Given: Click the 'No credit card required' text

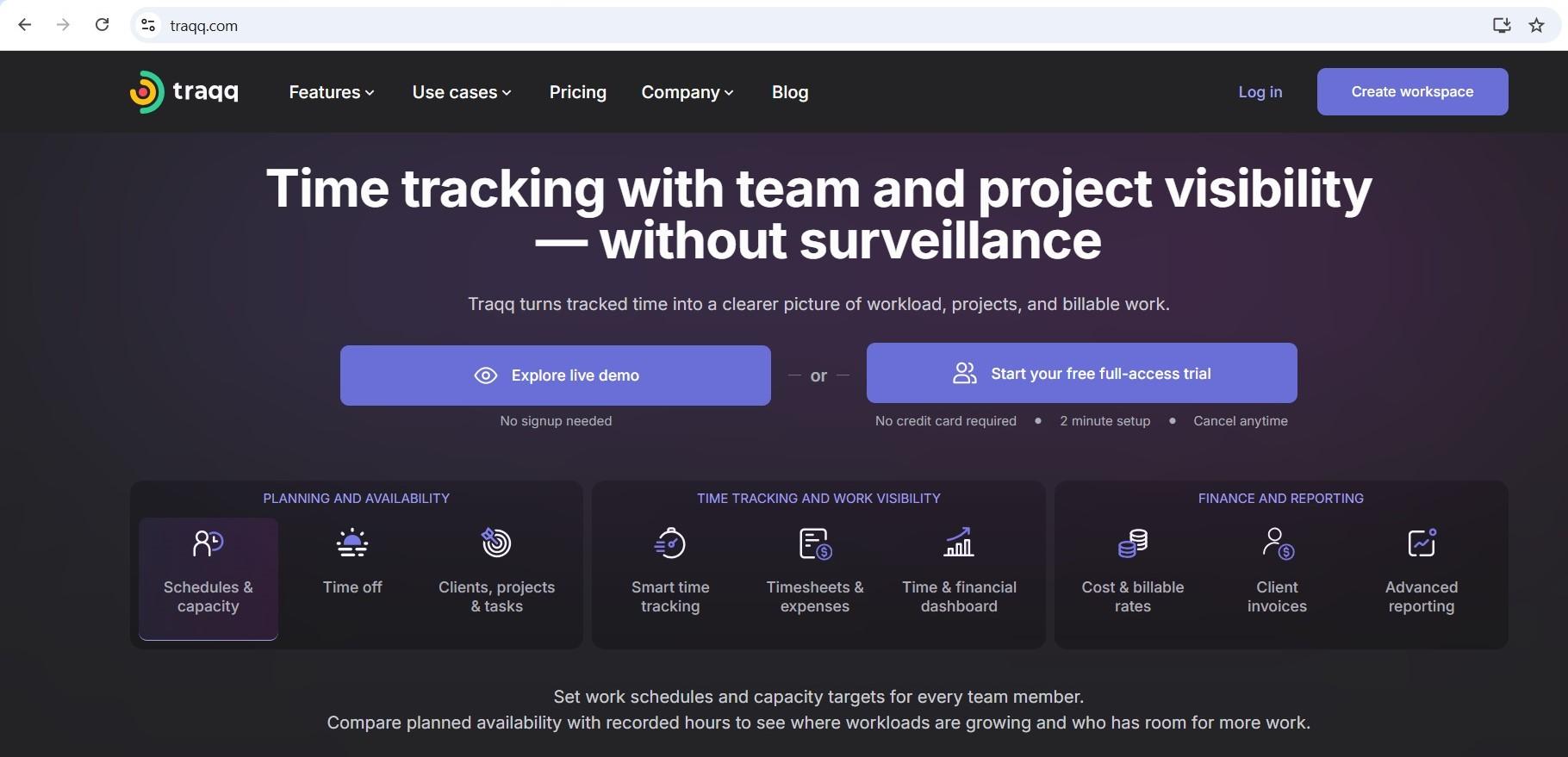Looking at the screenshot, I should pos(946,421).
